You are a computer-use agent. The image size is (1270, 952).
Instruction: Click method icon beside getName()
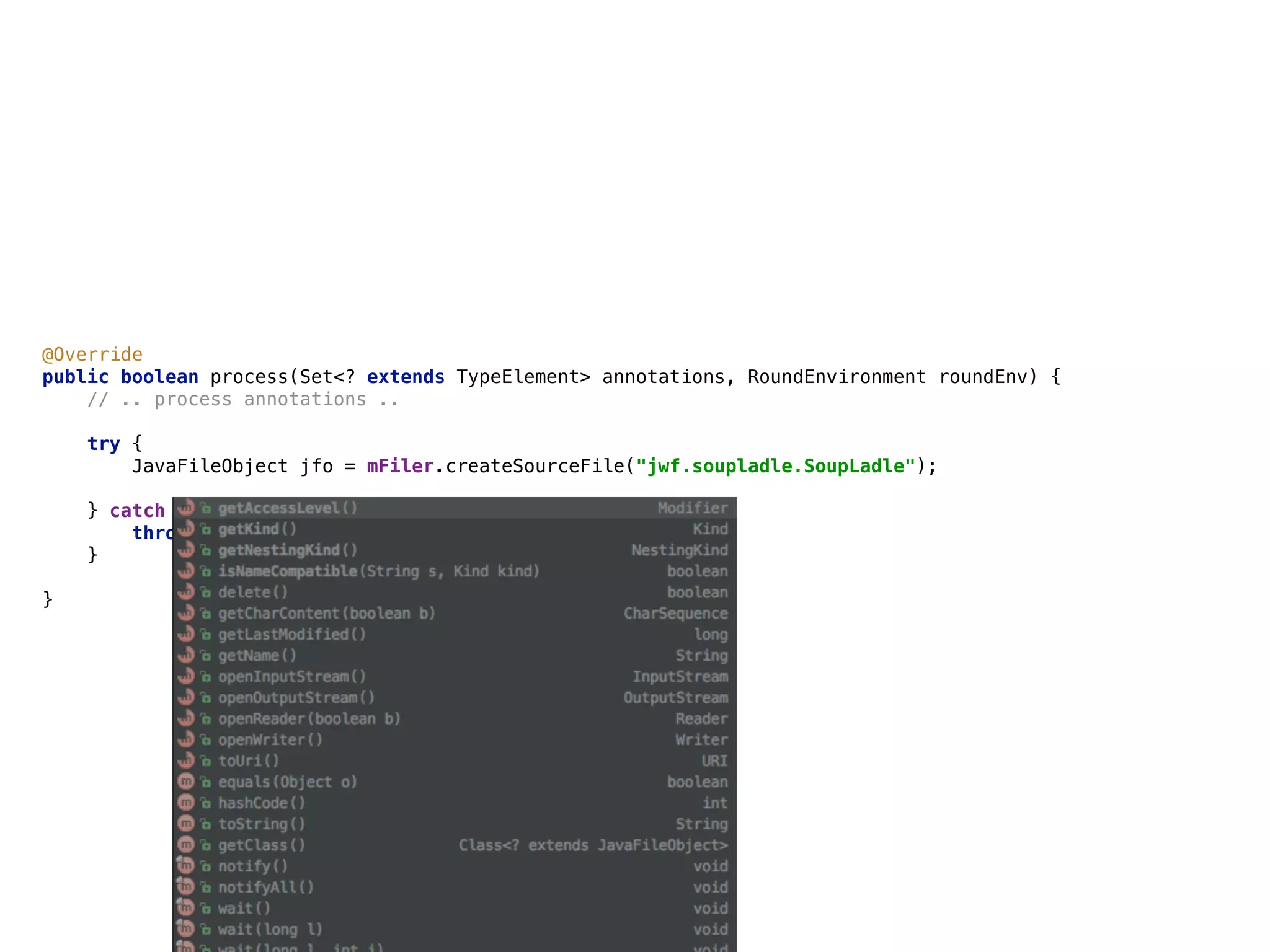coord(186,655)
